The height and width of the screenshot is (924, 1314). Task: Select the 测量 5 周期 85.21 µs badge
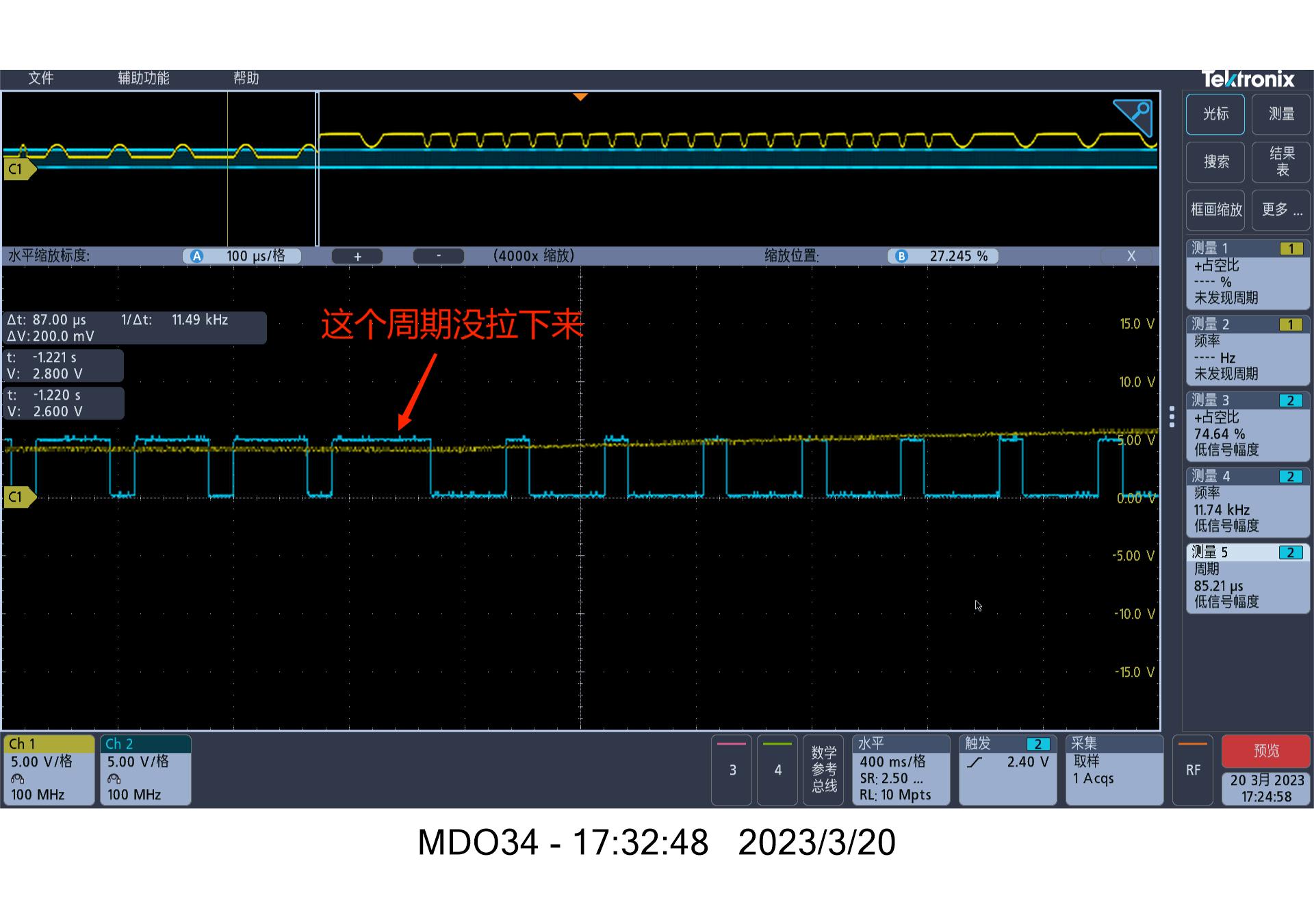(1248, 578)
